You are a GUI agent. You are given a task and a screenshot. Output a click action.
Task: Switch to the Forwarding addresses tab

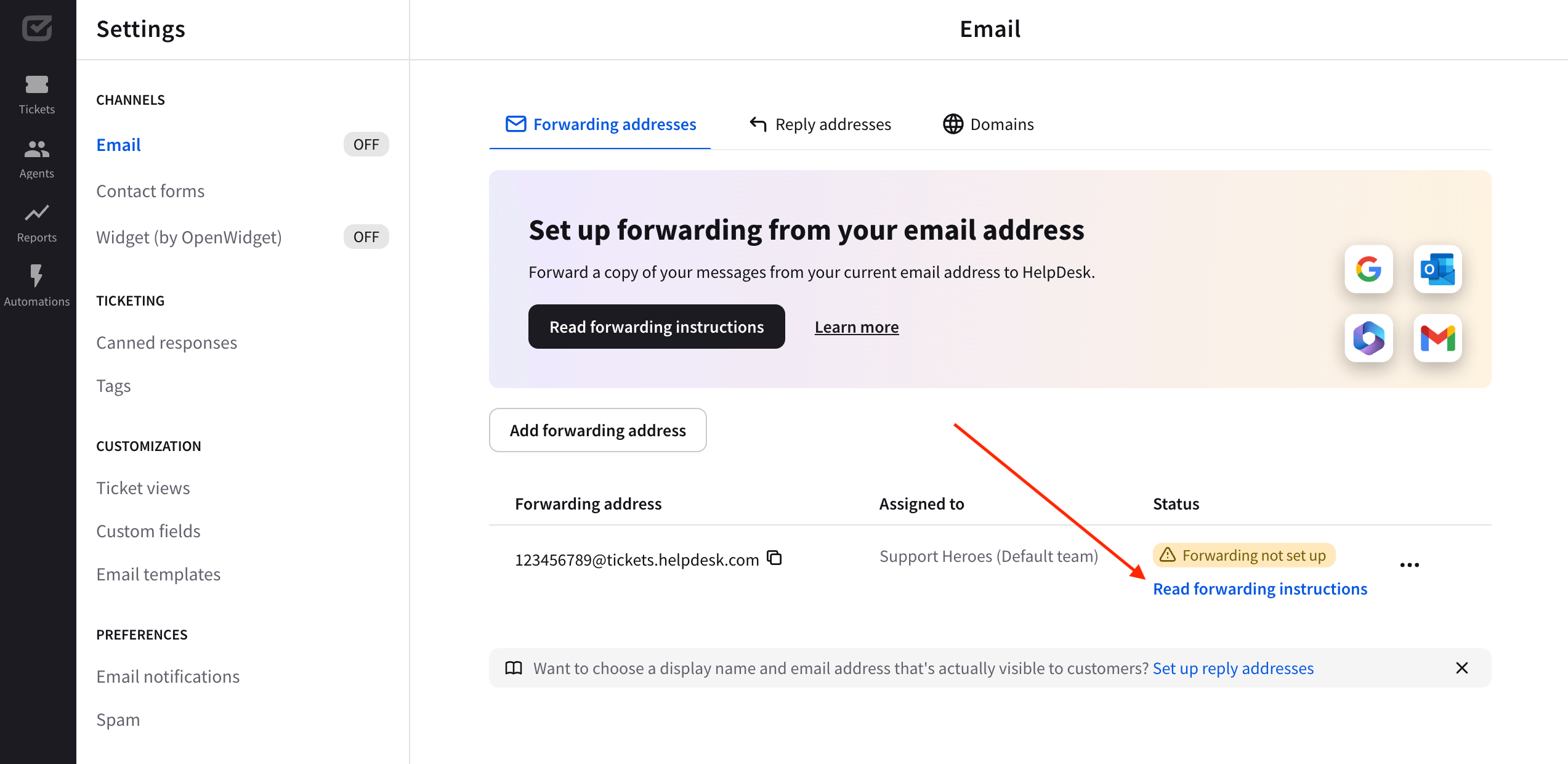click(600, 124)
